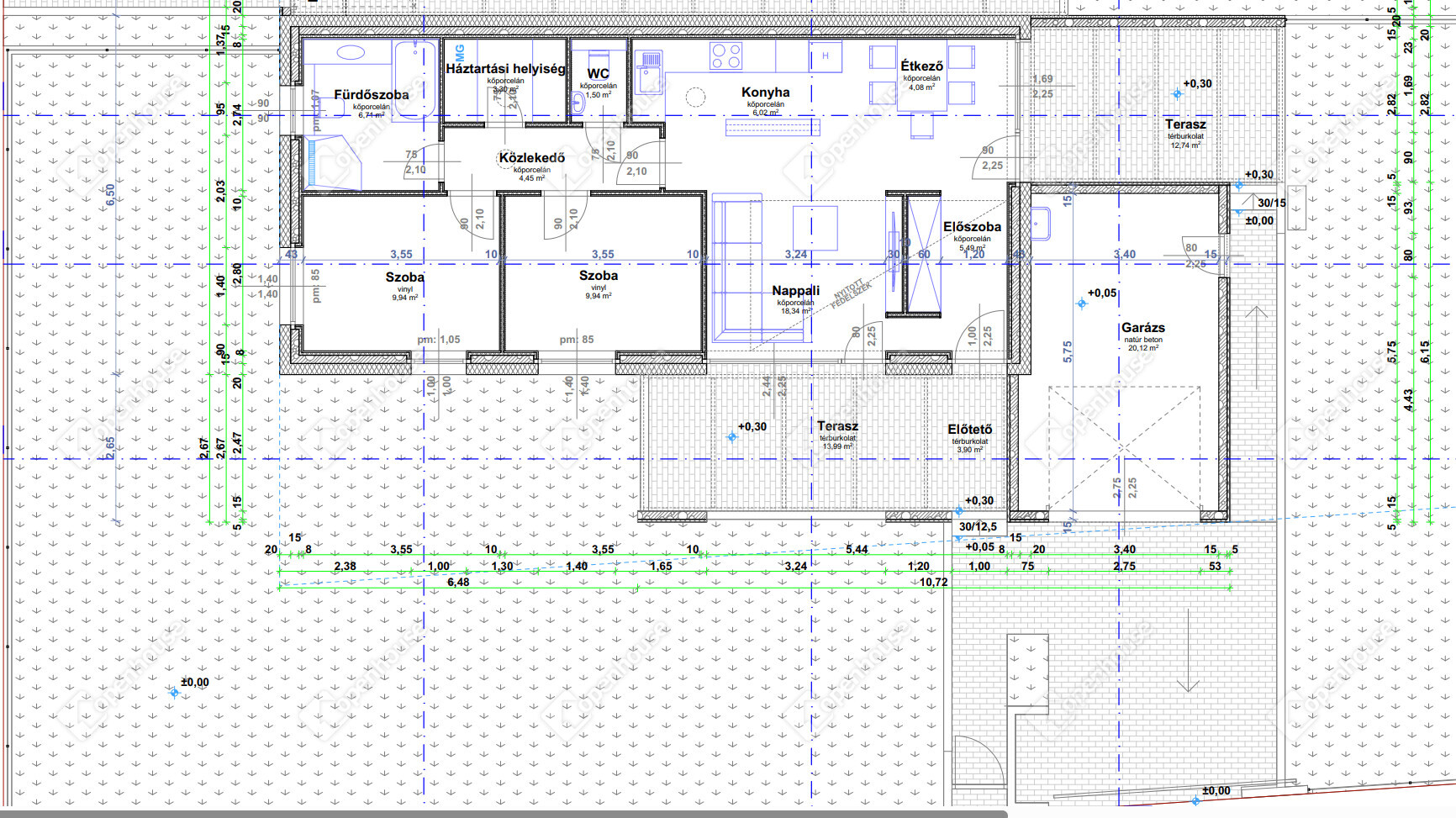1456x818 pixels.
Task: Click the Garázs room label
Action: [1142, 328]
